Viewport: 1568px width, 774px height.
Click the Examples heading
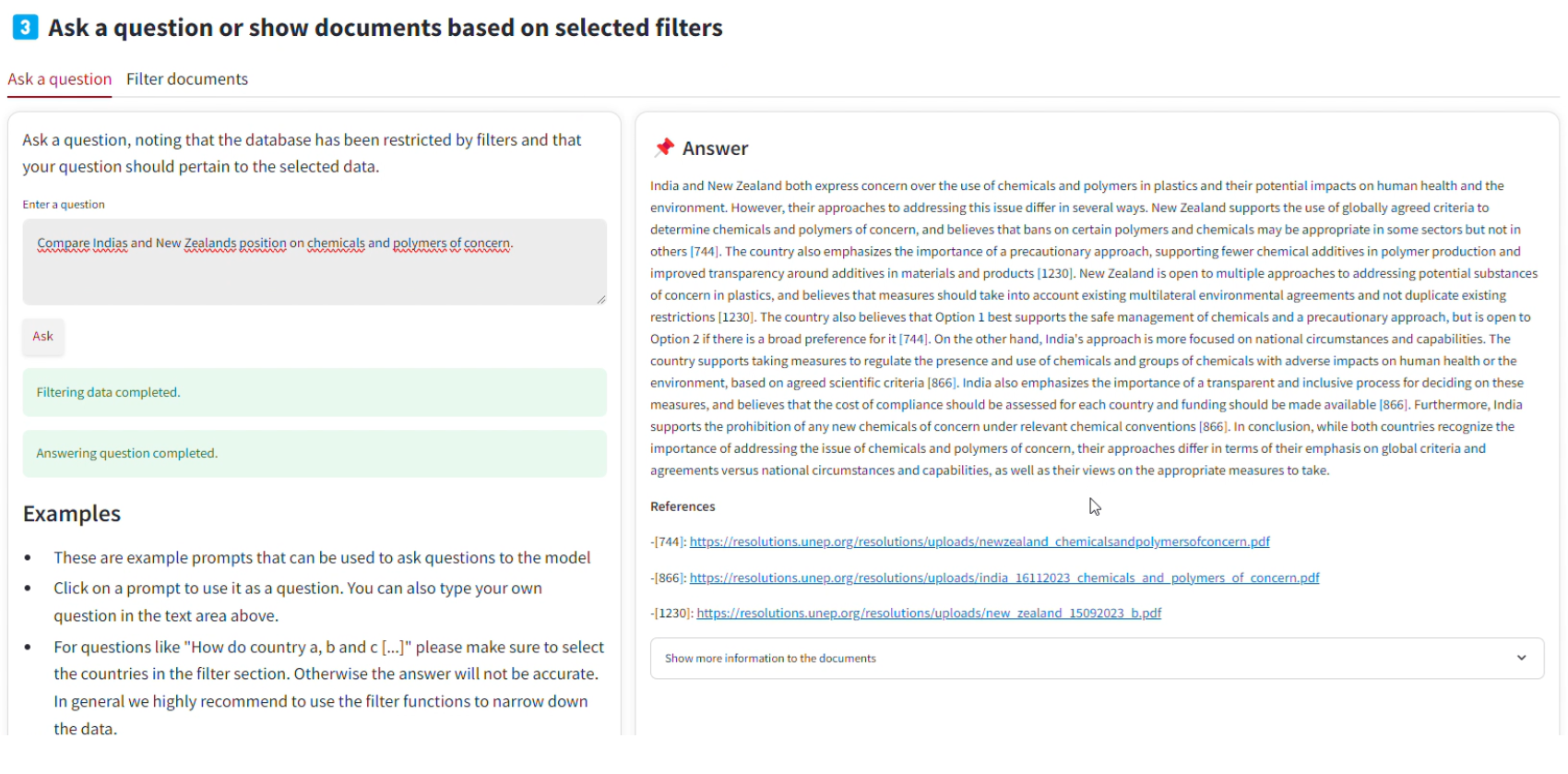coord(72,514)
